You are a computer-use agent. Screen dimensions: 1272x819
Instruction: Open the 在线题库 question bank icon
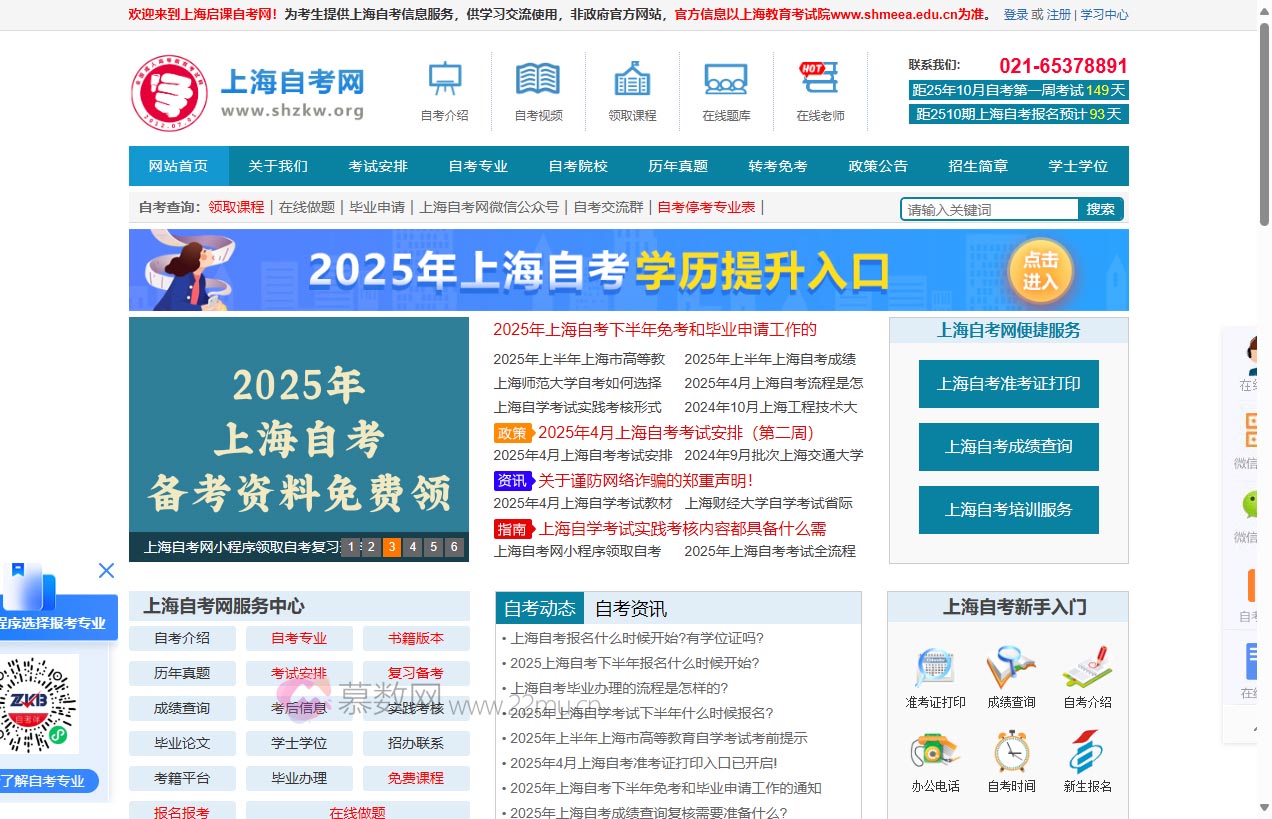[725, 80]
